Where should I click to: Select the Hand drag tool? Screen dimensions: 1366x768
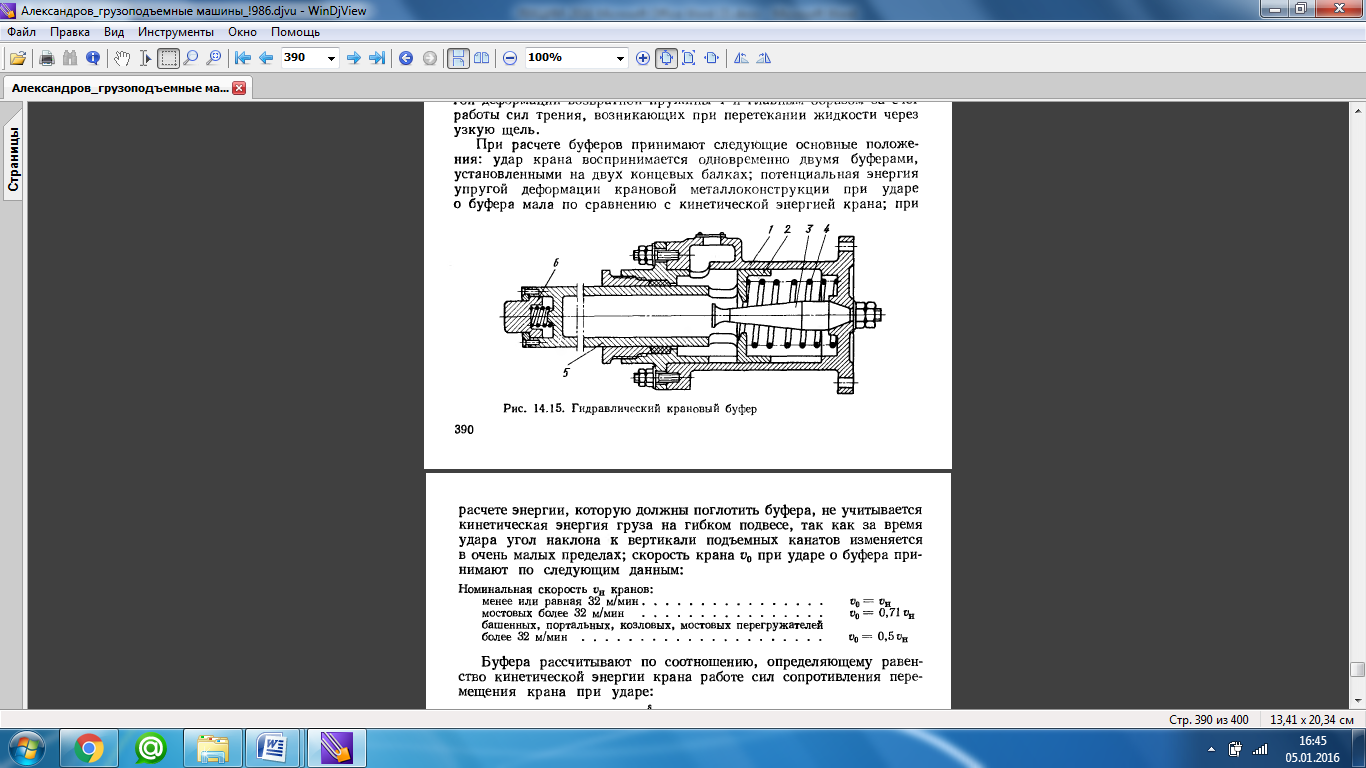click(x=121, y=58)
